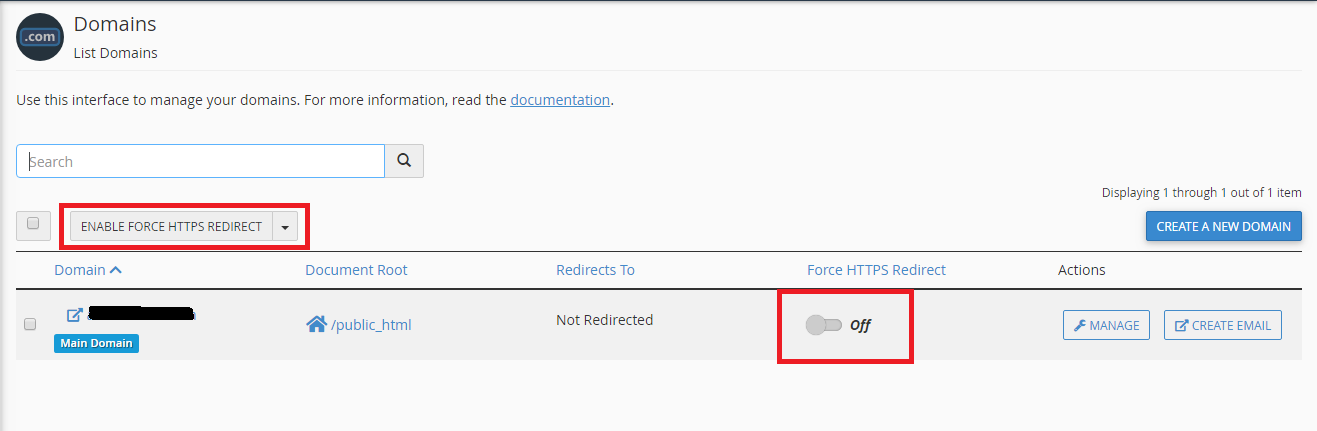This screenshot has width=1317, height=431.
Task: Click the external link icon beside domain
Action: point(74,315)
